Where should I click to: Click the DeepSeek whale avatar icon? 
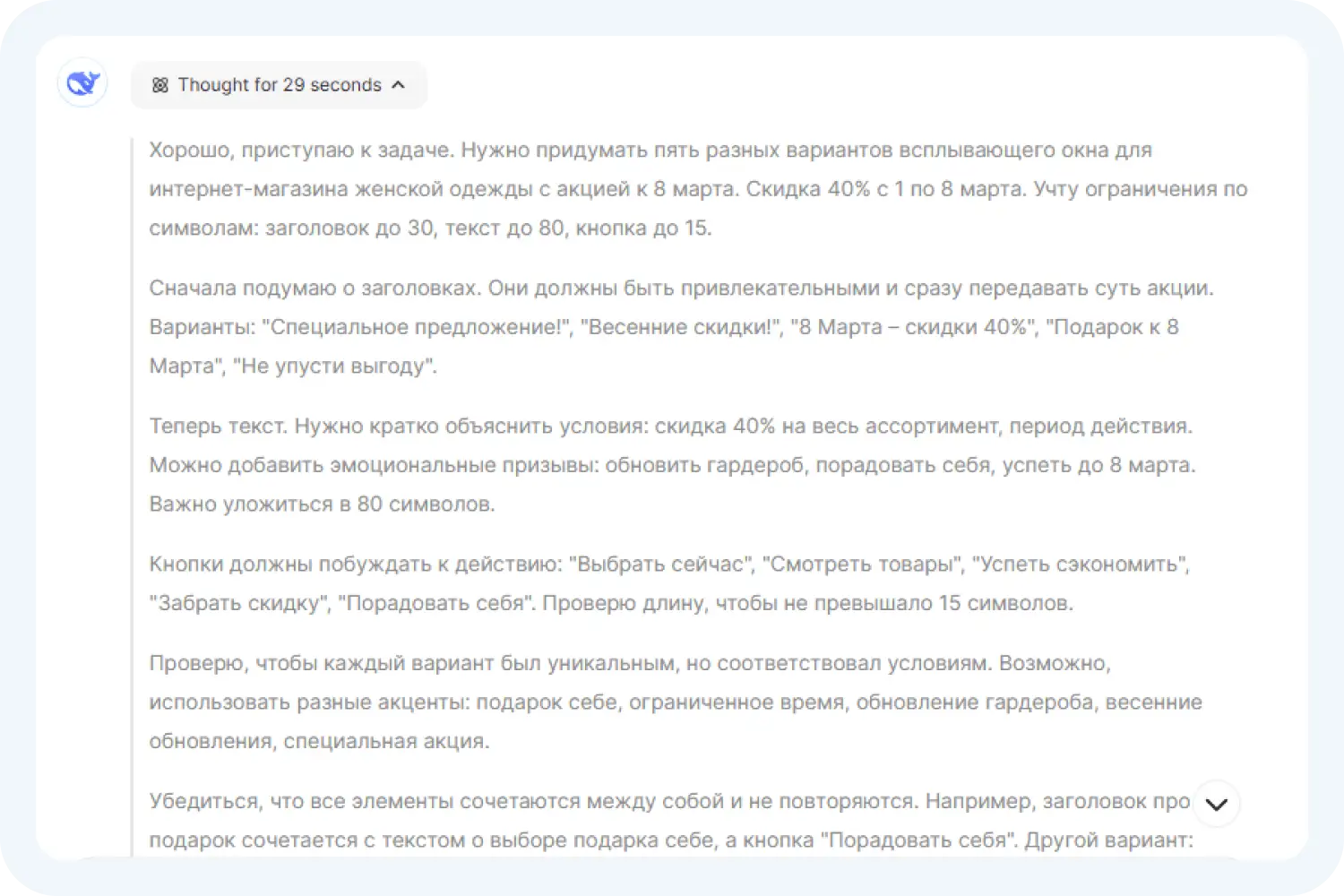82,83
